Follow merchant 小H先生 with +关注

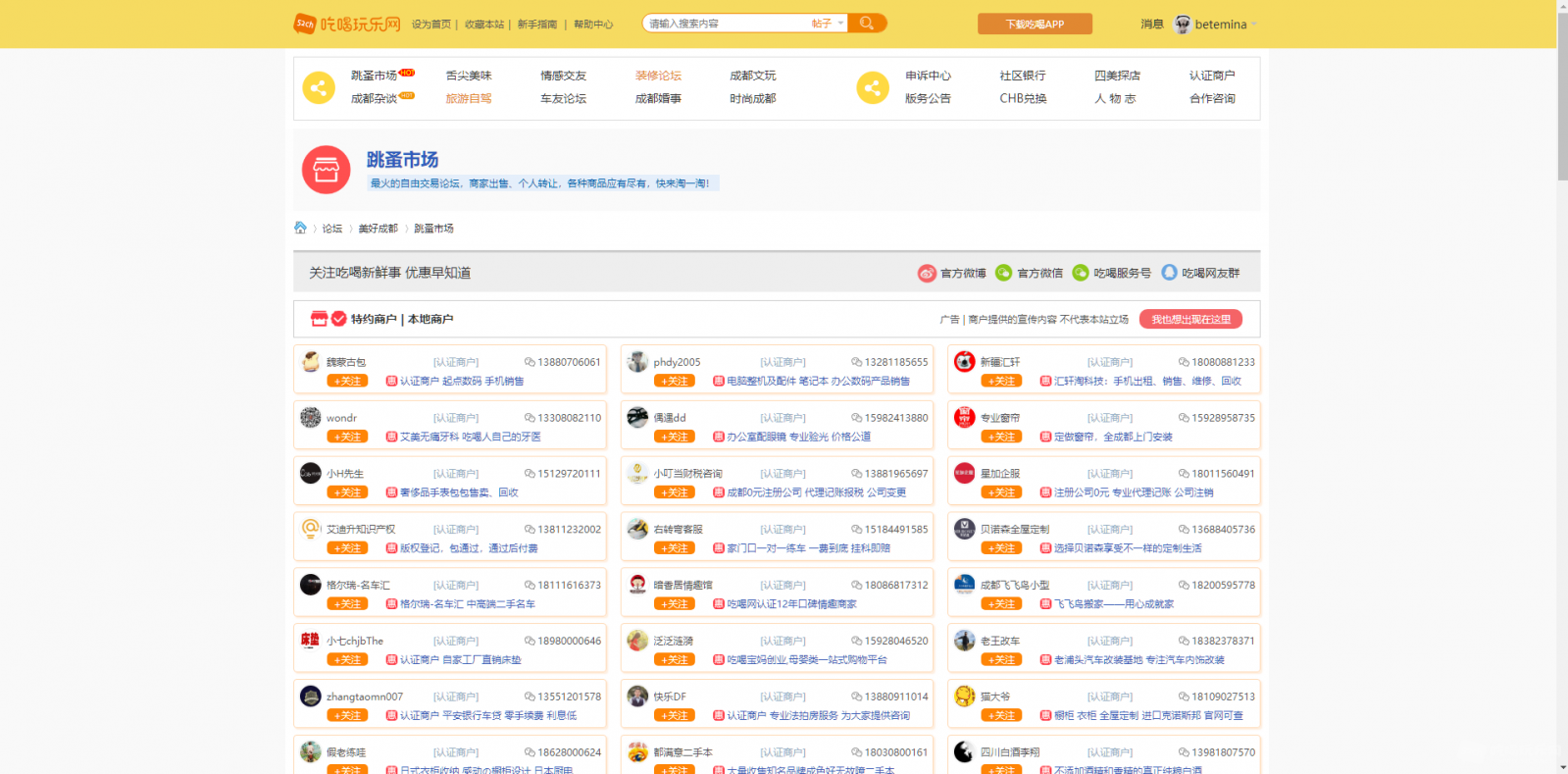point(347,492)
